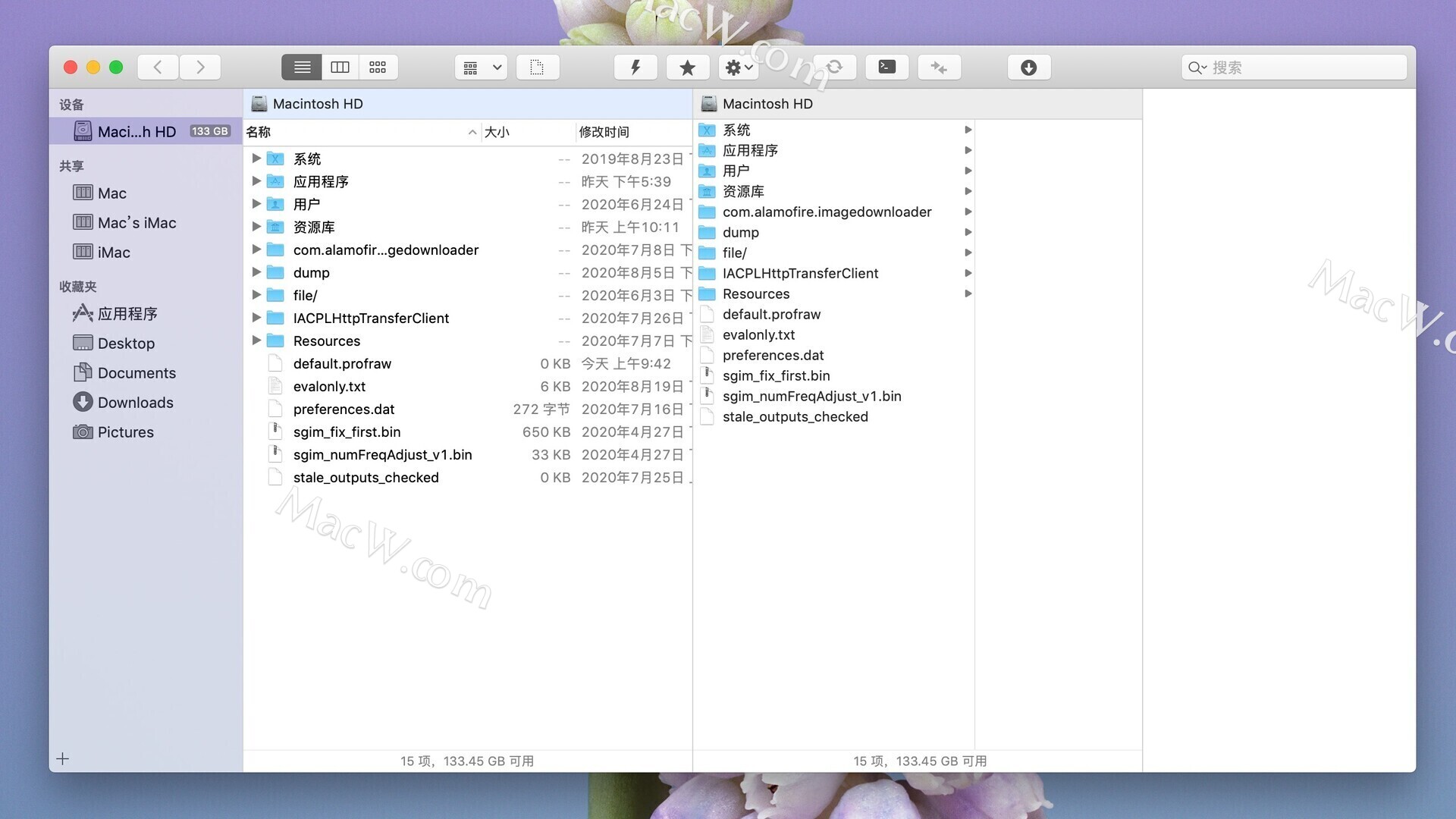Viewport: 1456px width, 819px height.
Task: Select the right pane Macintosh HD tab
Action: click(918, 104)
